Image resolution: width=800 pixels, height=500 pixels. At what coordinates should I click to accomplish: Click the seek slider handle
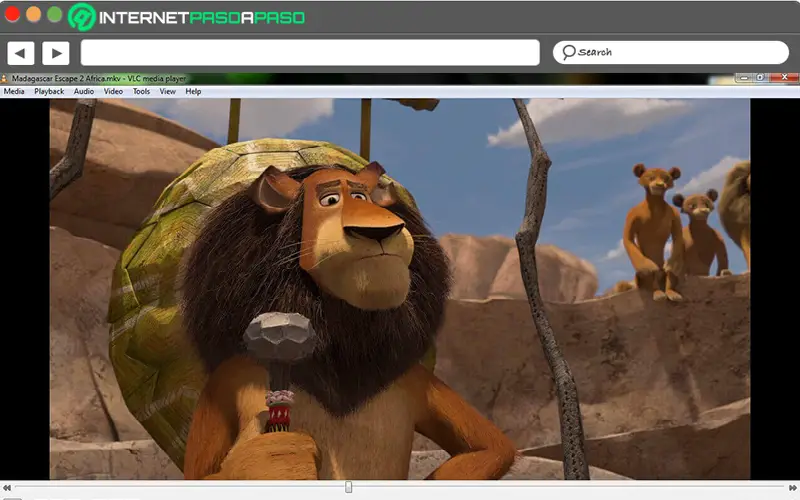coord(348,487)
